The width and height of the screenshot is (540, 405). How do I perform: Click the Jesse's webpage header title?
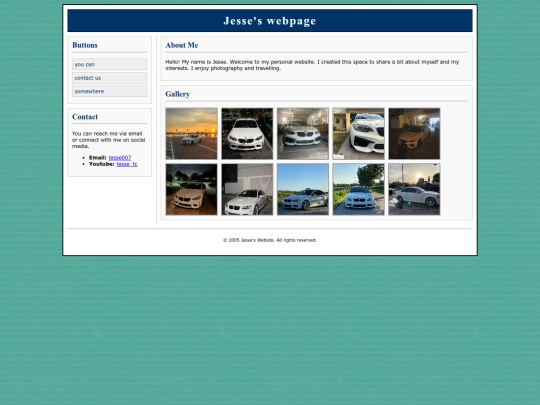tap(270, 21)
